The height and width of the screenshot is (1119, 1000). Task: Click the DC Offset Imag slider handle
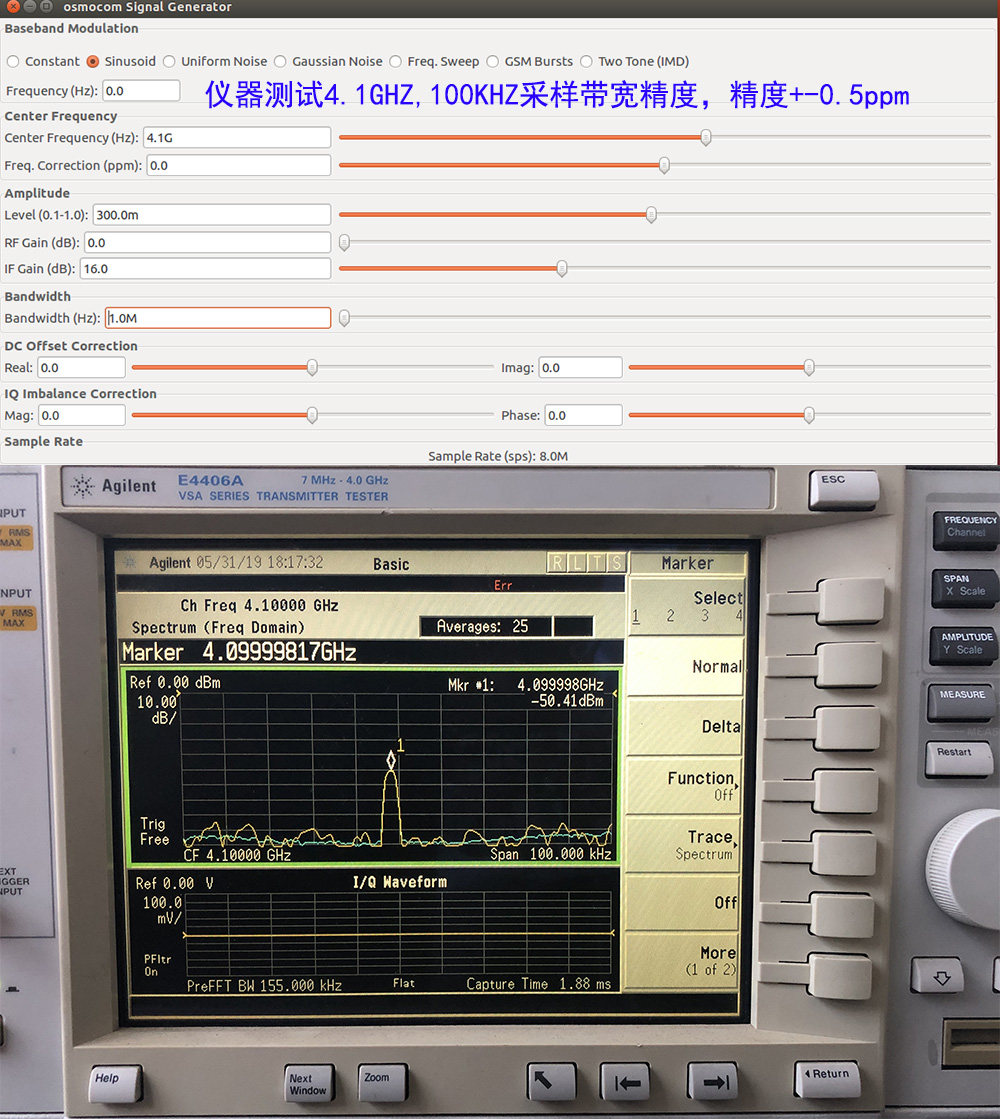809,368
